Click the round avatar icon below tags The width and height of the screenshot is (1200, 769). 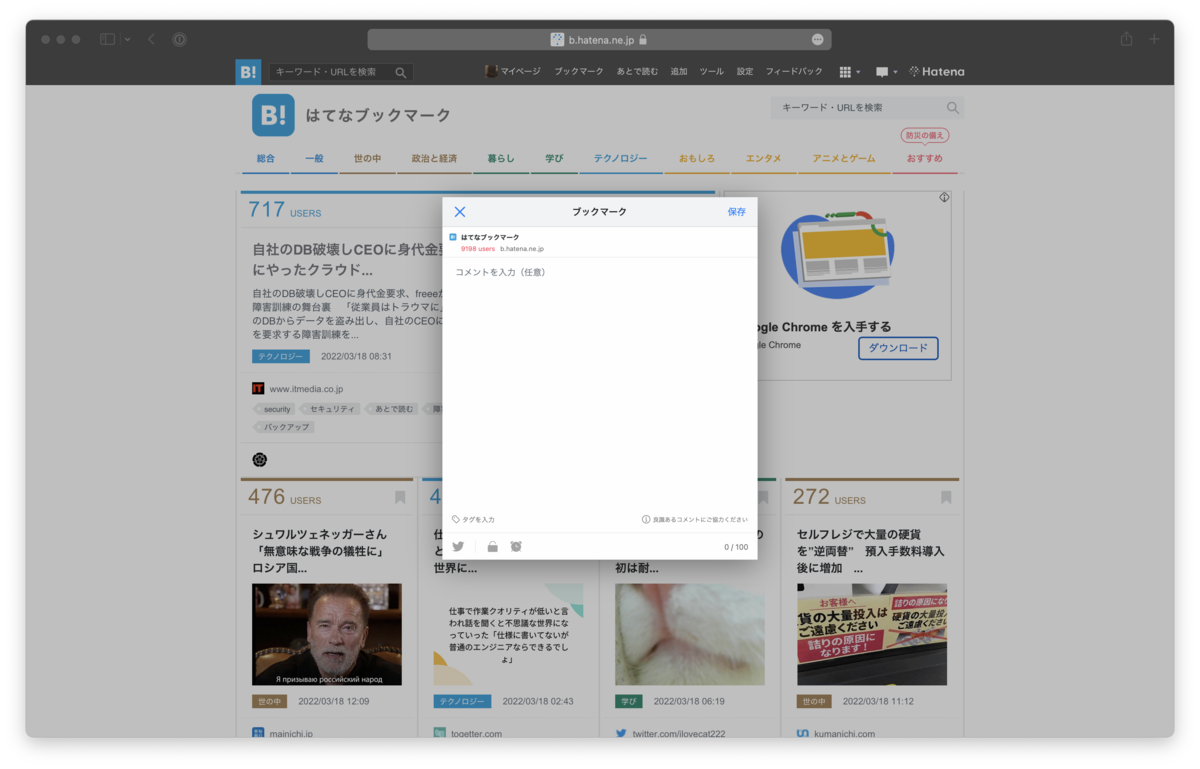tap(260, 460)
